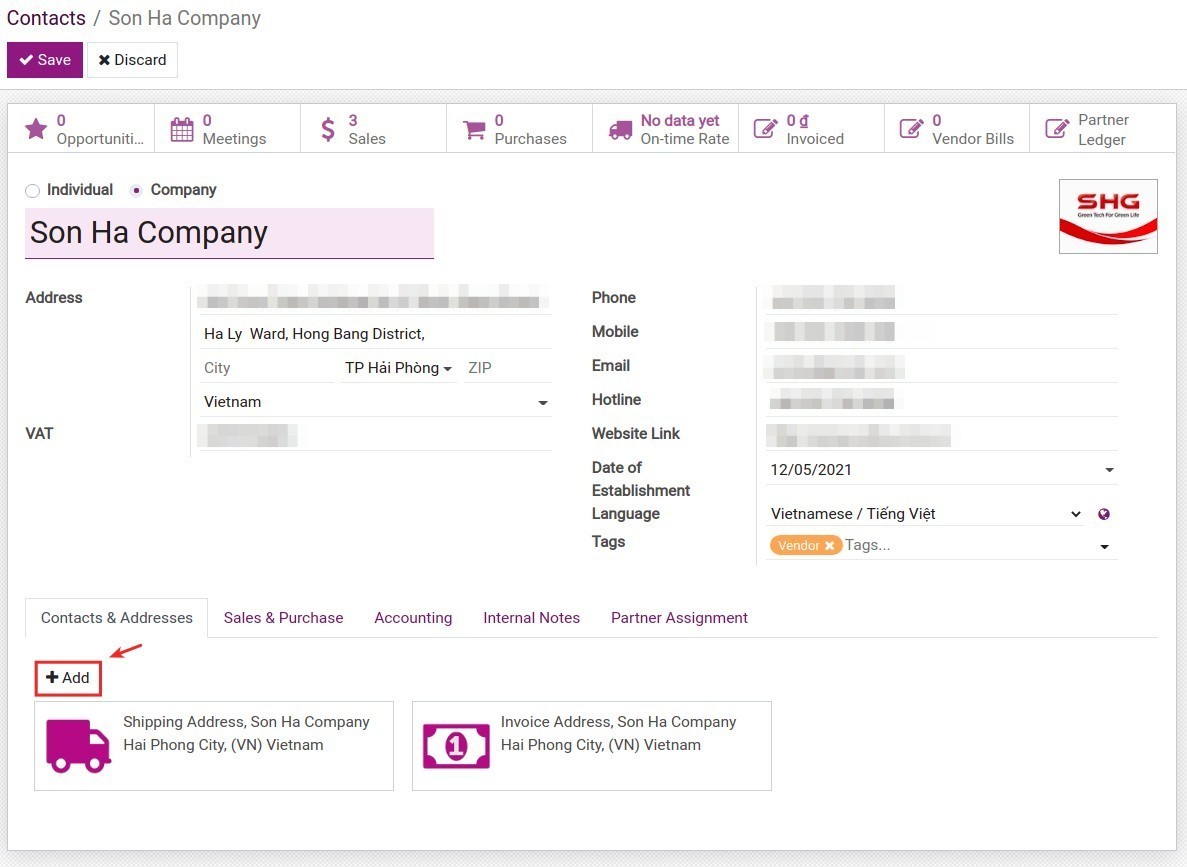
Task: Navigate to Contacts via the breadcrumb link
Action: pos(46,17)
